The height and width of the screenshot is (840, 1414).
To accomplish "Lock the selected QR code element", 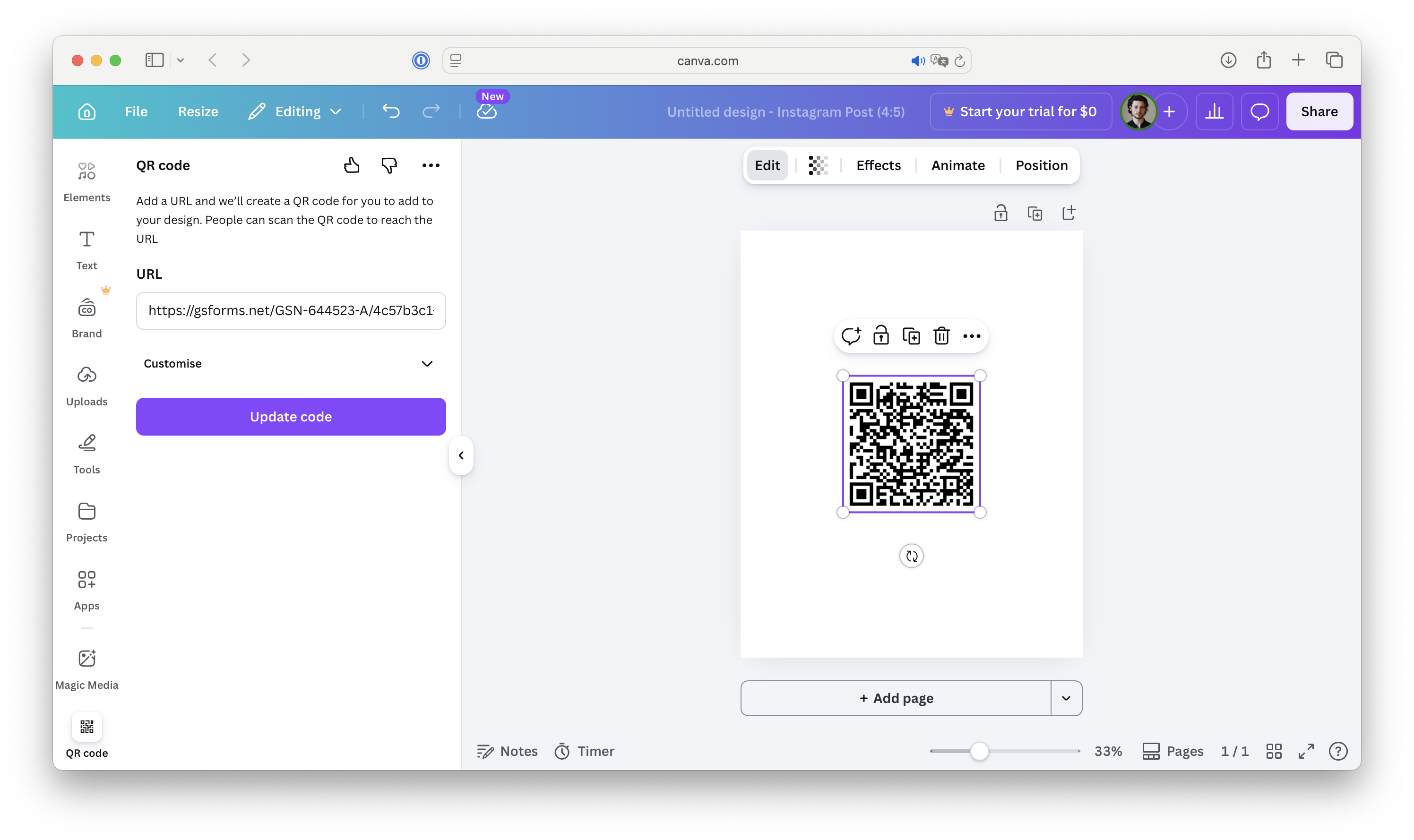I will [881, 335].
